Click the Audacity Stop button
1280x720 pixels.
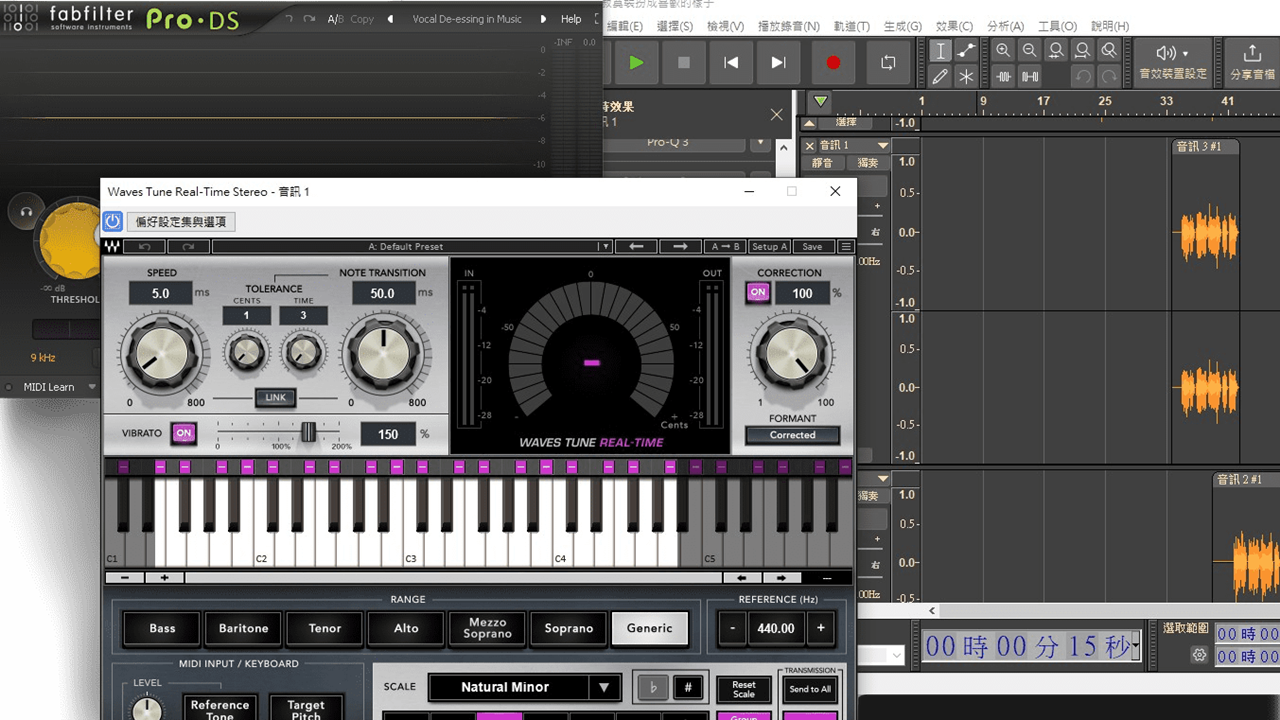[x=684, y=62]
